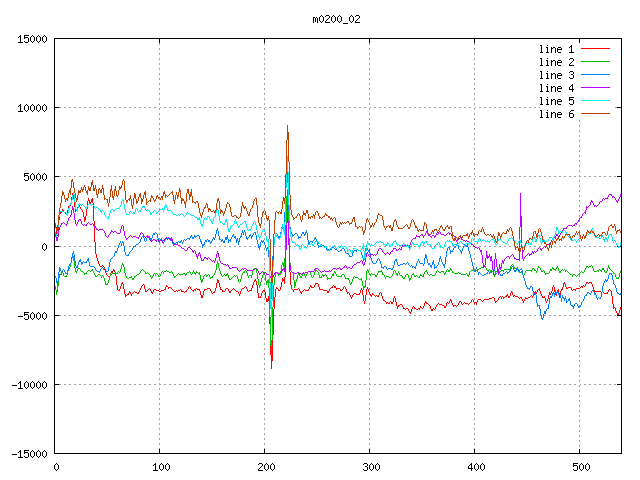The height and width of the screenshot is (480, 640).
Task: Click the -5000 y-axis tick label
Action: click(32, 315)
